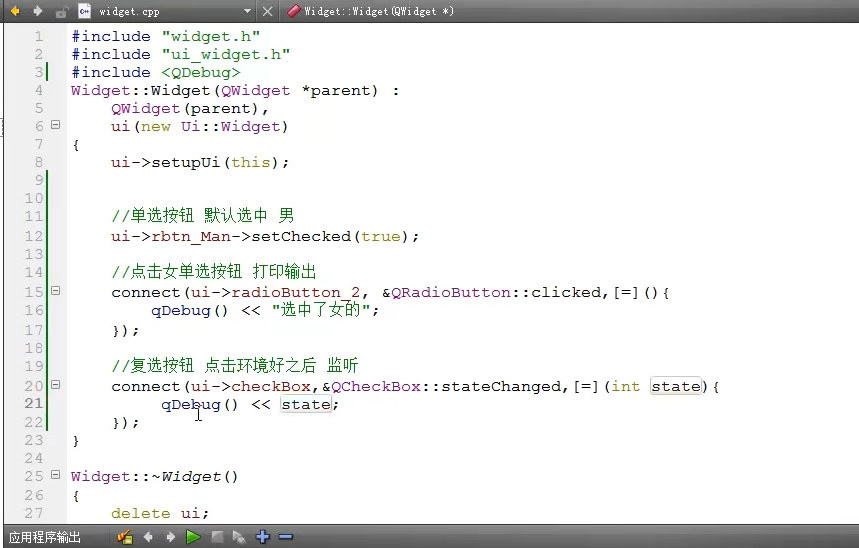Click line number 27 in the gutter
This screenshot has width=859, height=548.
coord(33,513)
